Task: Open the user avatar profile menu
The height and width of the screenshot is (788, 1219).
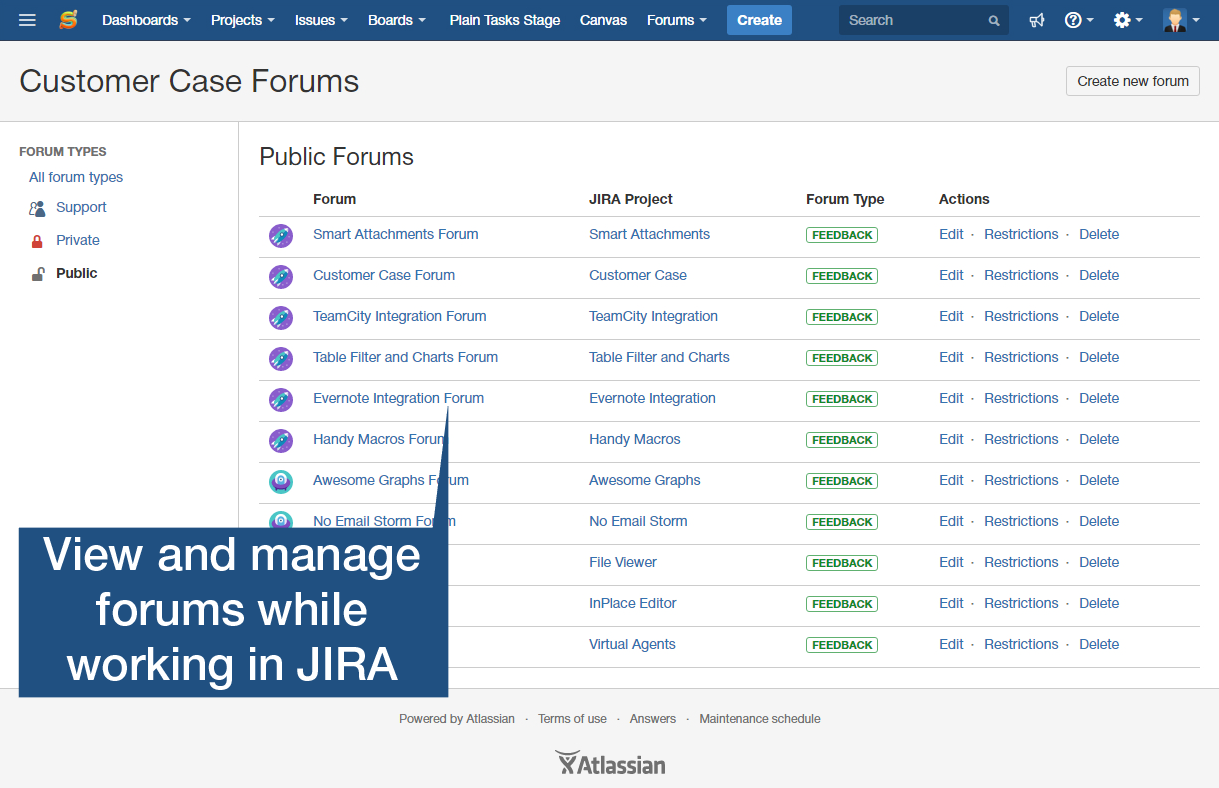Action: [1181, 20]
